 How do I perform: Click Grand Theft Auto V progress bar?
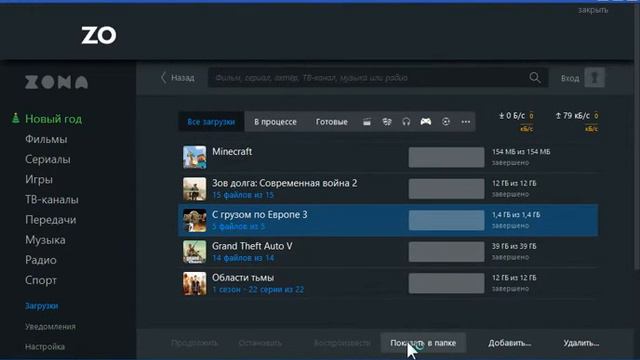(447, 252)
